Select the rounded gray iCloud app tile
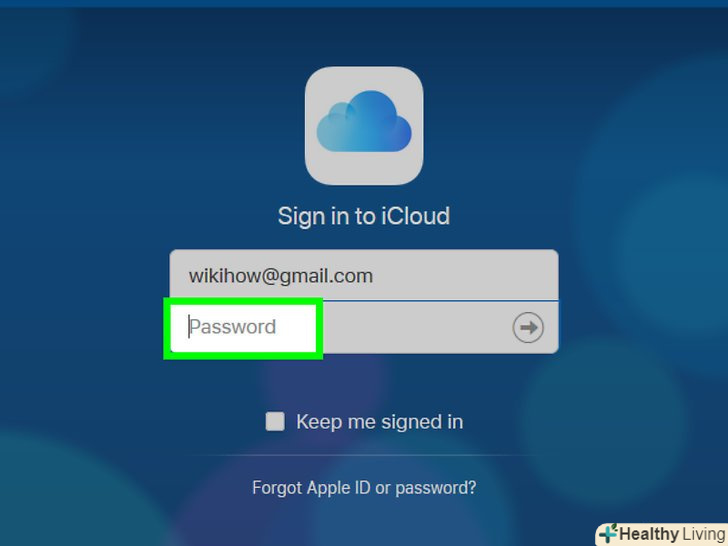This screenshot has width=728, height=546. 364,125
